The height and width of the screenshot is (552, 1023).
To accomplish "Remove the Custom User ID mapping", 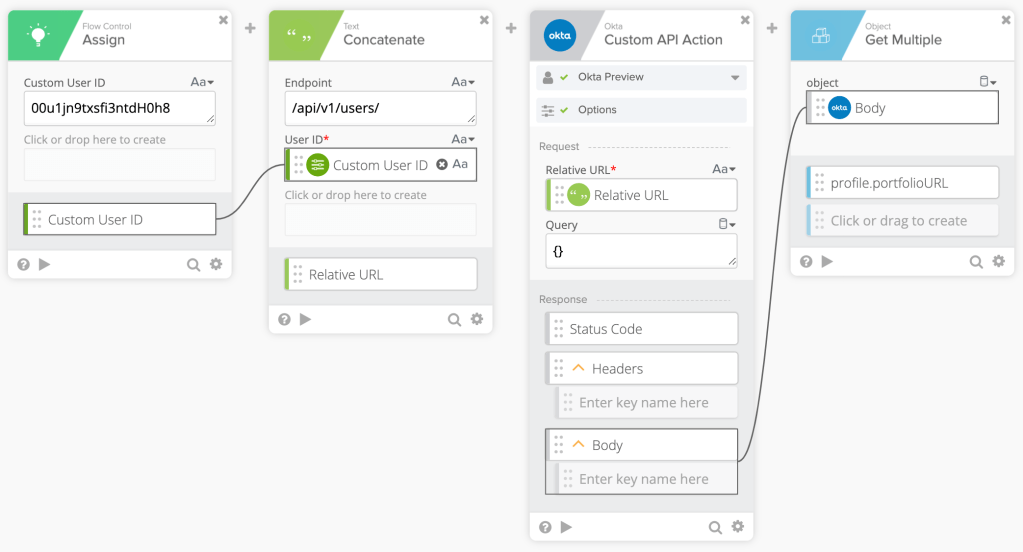I will 442,165.
